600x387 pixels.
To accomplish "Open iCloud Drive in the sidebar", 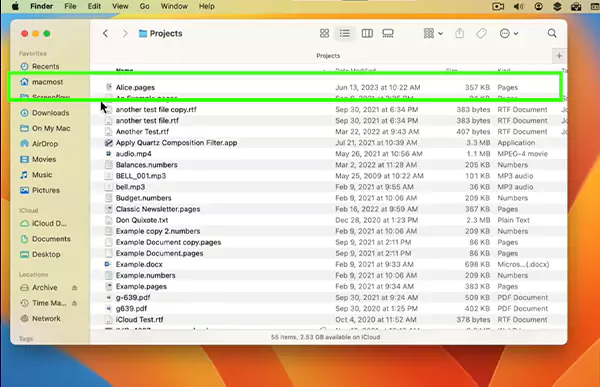I will click(43, 224).
